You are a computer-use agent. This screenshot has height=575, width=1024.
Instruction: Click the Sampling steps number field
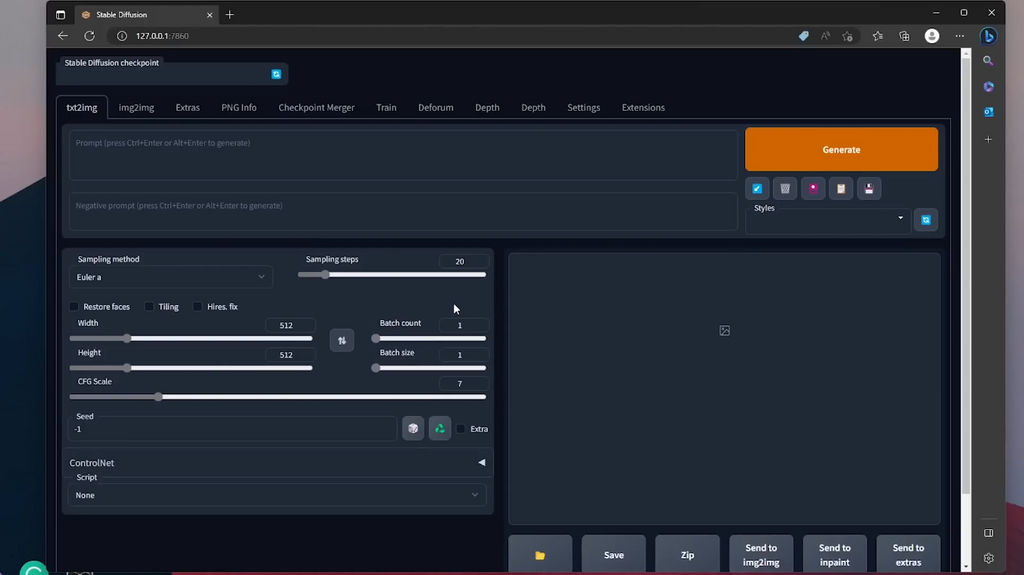click(463, 261)
